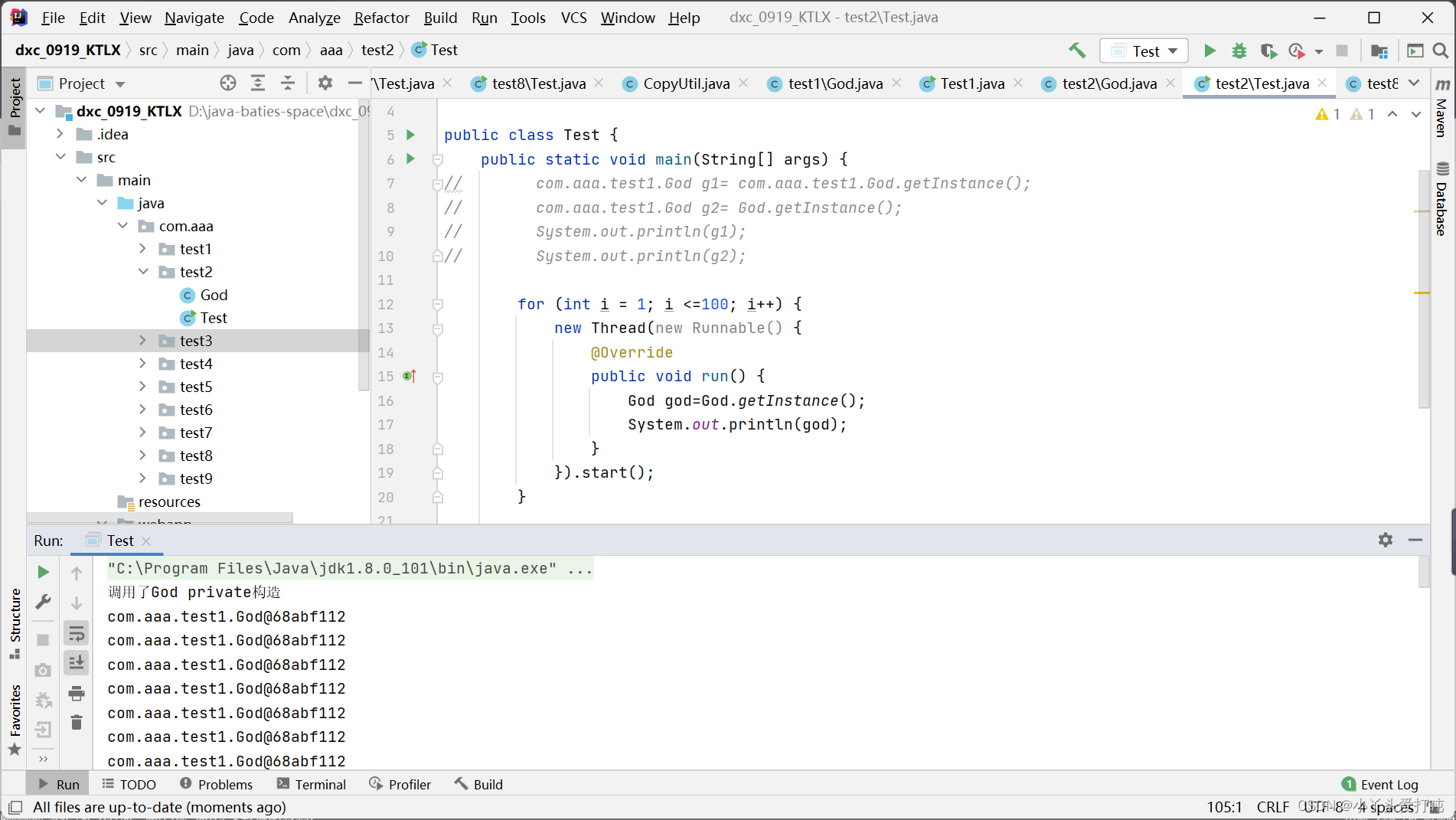Open the Maven tool window
This screenshot has height=820, width=1456.
pos(1442,108)
